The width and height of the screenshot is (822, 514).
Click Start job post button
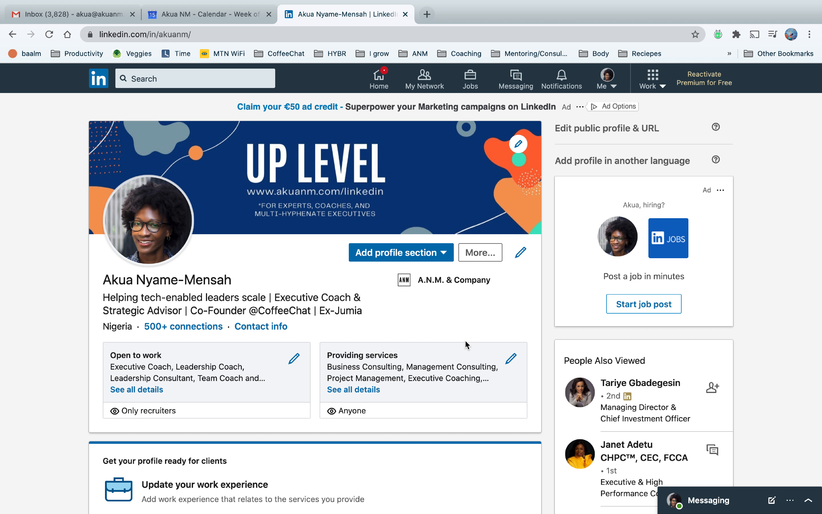pos(644,304)
